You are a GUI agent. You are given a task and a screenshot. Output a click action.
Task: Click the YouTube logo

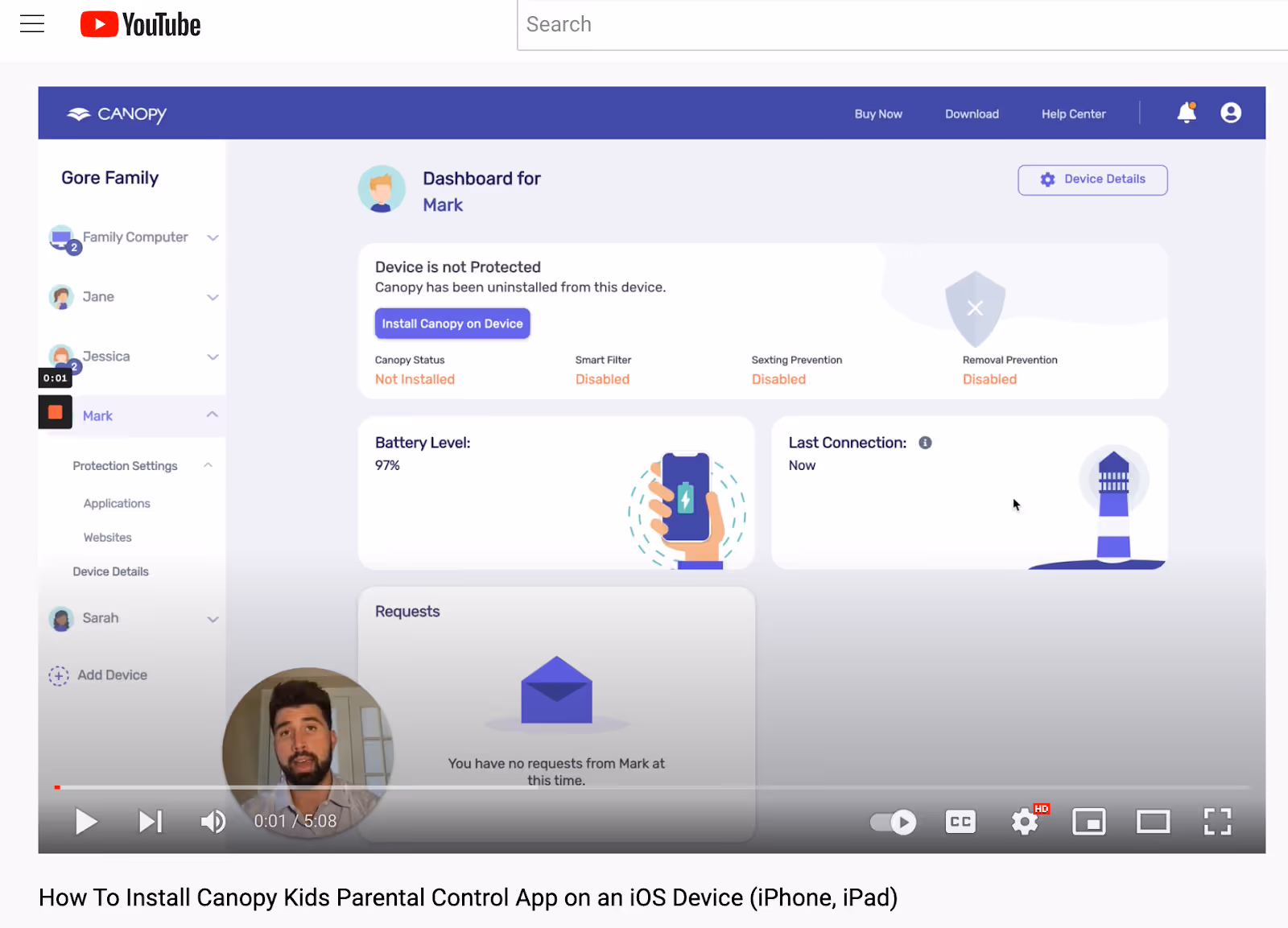tap(140, 24)
